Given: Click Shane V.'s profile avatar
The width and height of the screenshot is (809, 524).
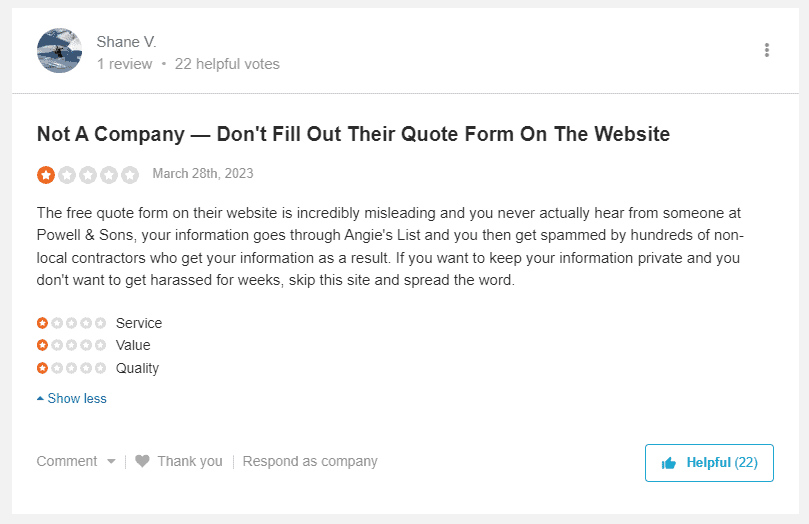Looking at the screenshot, I should click(x=59, y=51).
